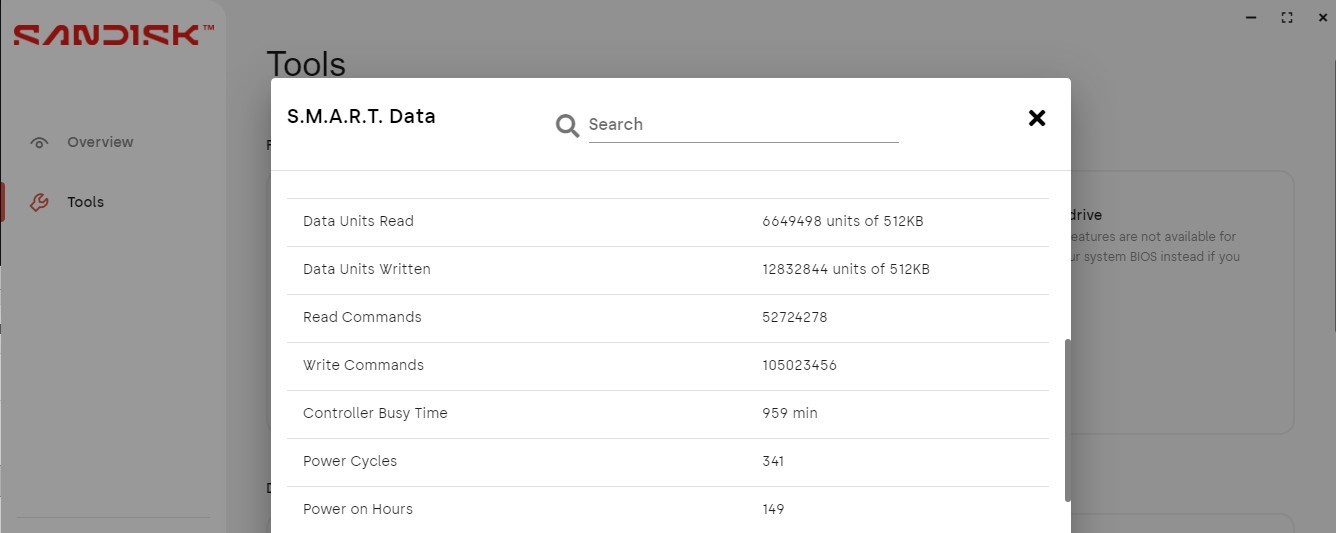
Task: Click the S.M.A.R.T. dialog scrollbar thumb
Action: coord(1068,420)
